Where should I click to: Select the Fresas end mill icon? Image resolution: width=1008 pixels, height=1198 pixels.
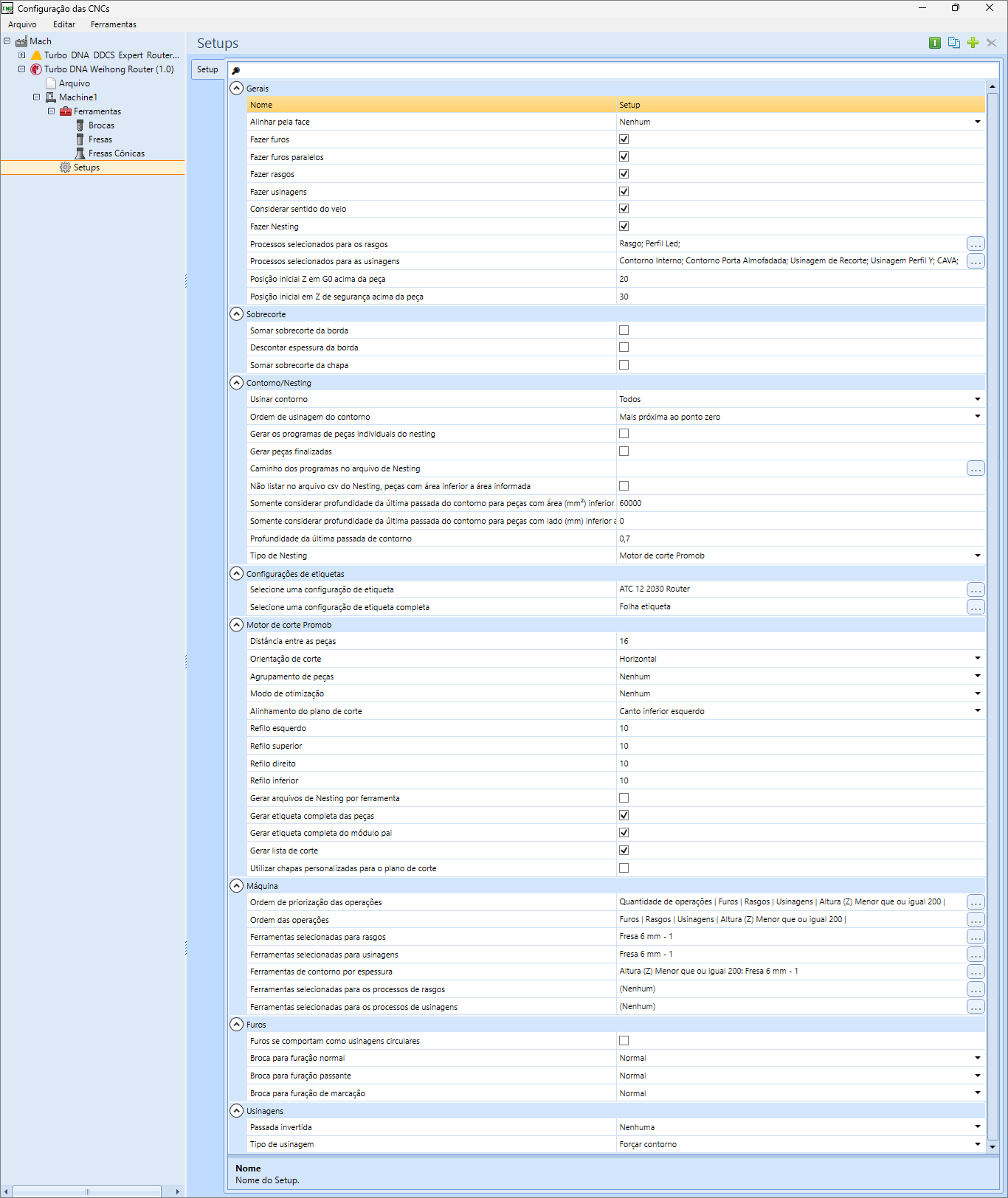click(80, 139)
